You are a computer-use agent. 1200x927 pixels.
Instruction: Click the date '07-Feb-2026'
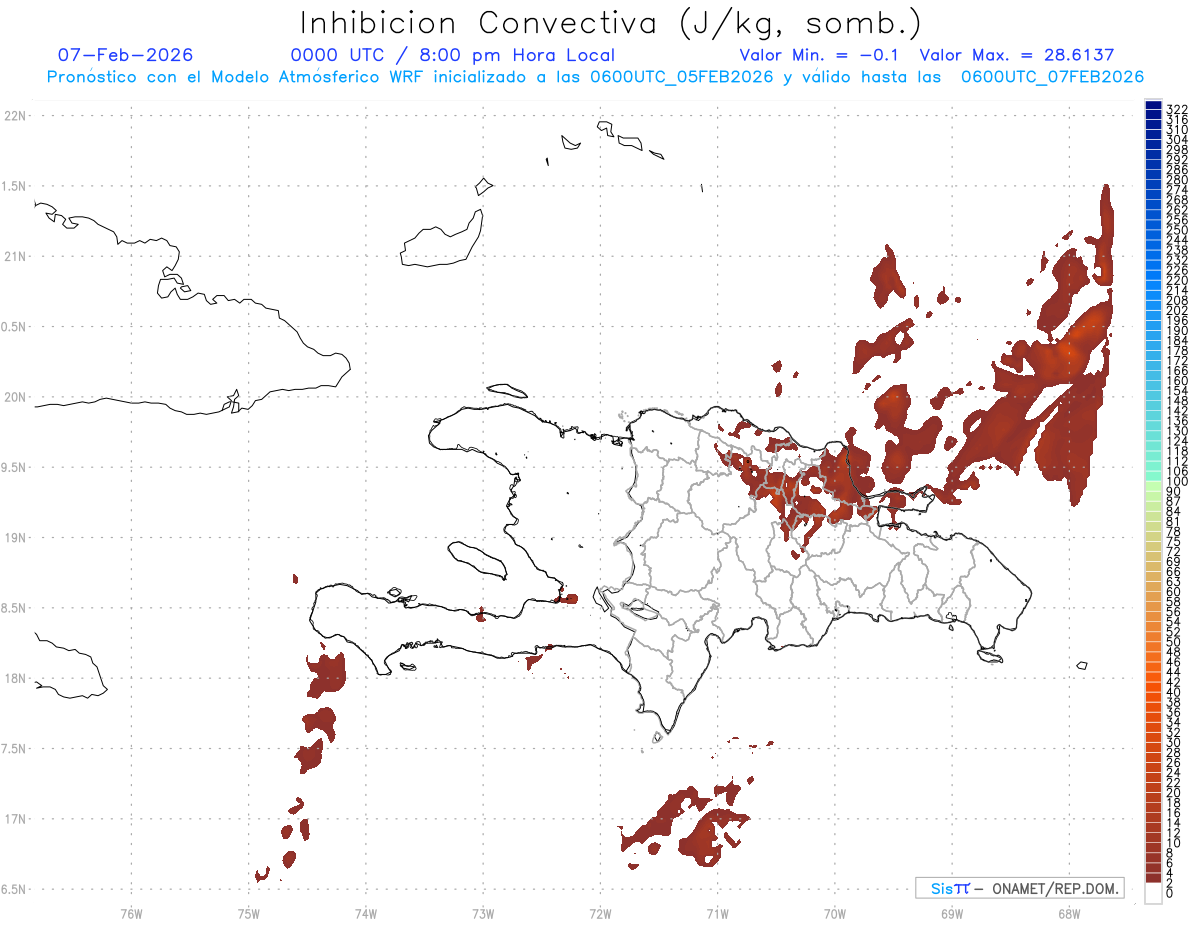click(x=125, y=55)
